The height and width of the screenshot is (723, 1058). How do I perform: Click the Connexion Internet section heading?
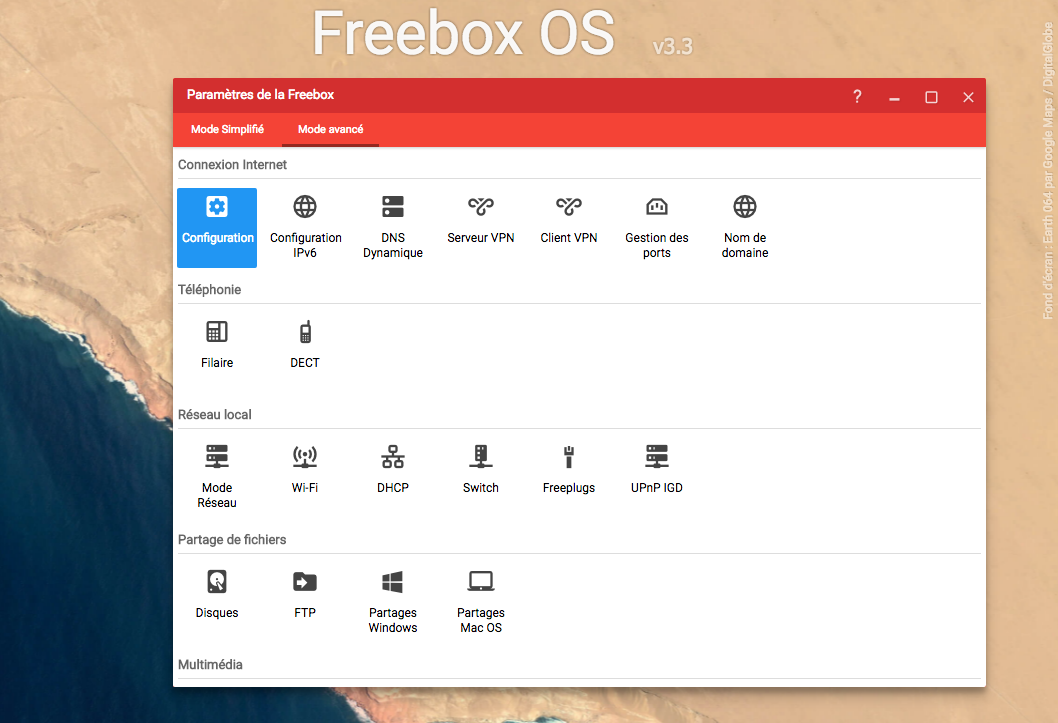[x=232, y=165]
